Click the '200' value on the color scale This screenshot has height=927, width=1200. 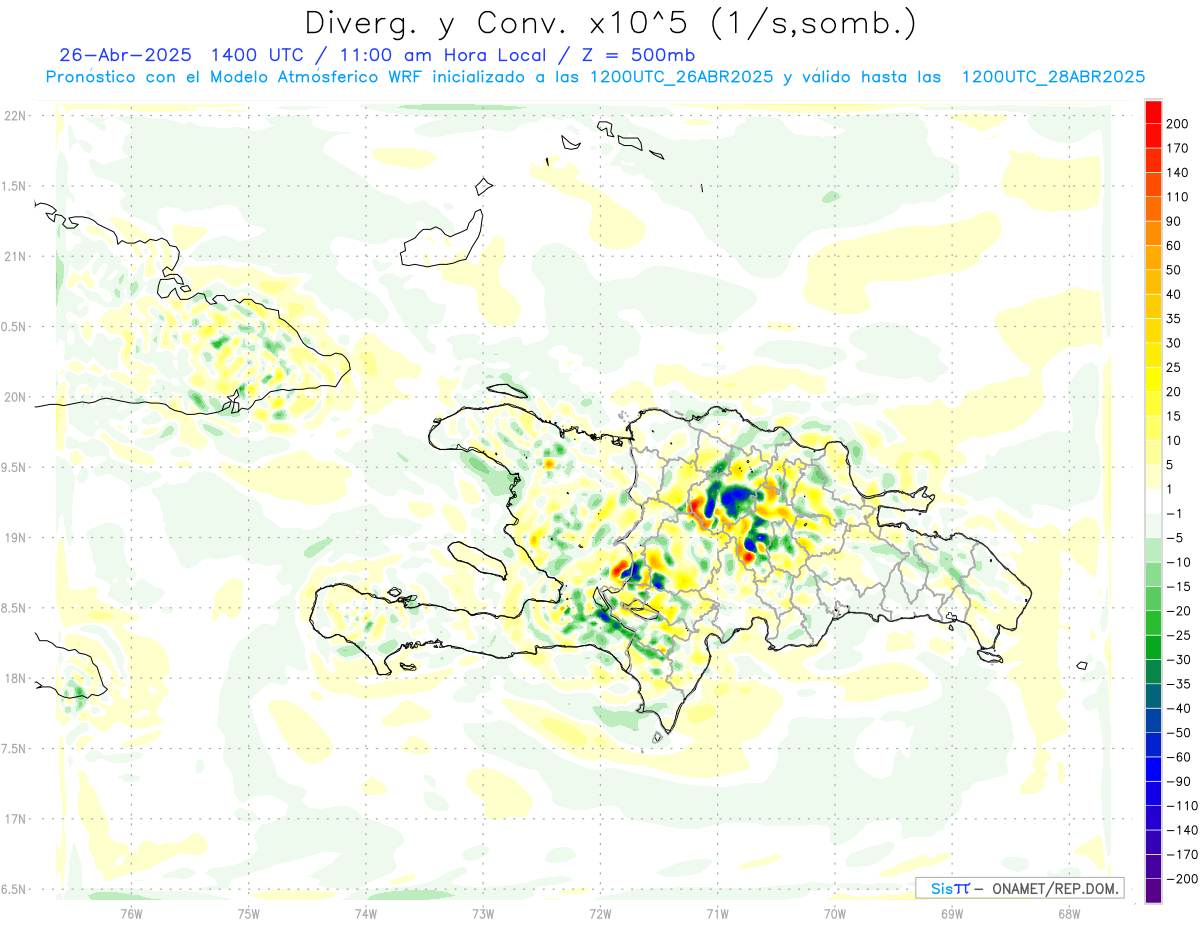tap(1179, 123)
